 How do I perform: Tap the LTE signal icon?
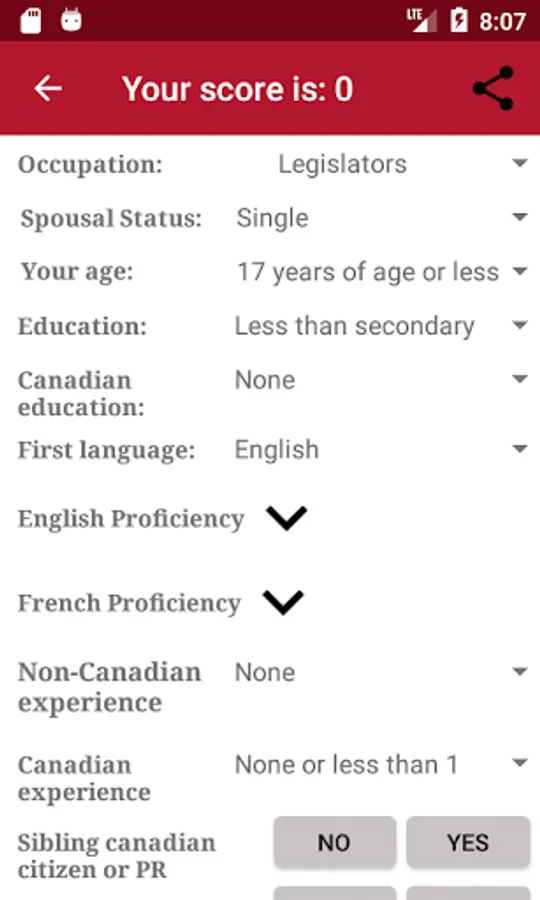coord(422,20)
